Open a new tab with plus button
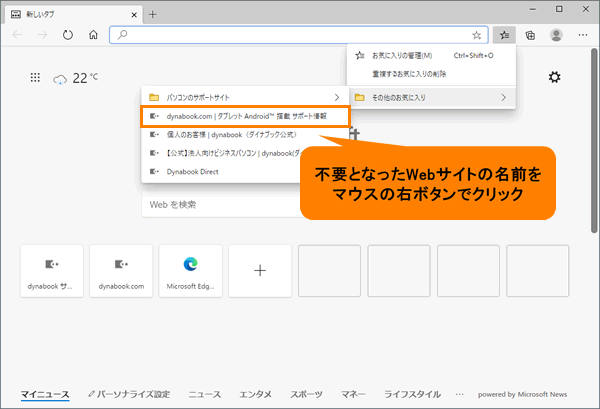 [153, 15]
